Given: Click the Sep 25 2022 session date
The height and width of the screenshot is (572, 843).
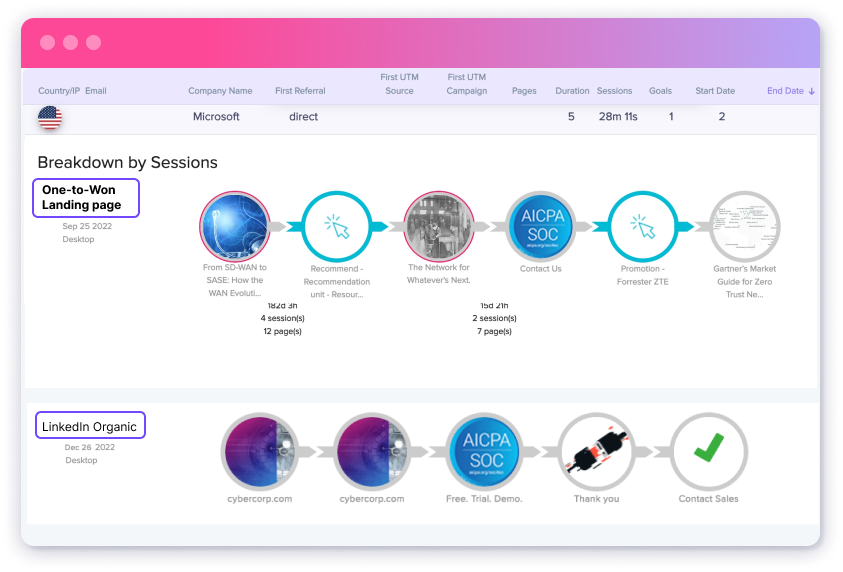Looking at the screenshot, I should (x=87, y=226).
